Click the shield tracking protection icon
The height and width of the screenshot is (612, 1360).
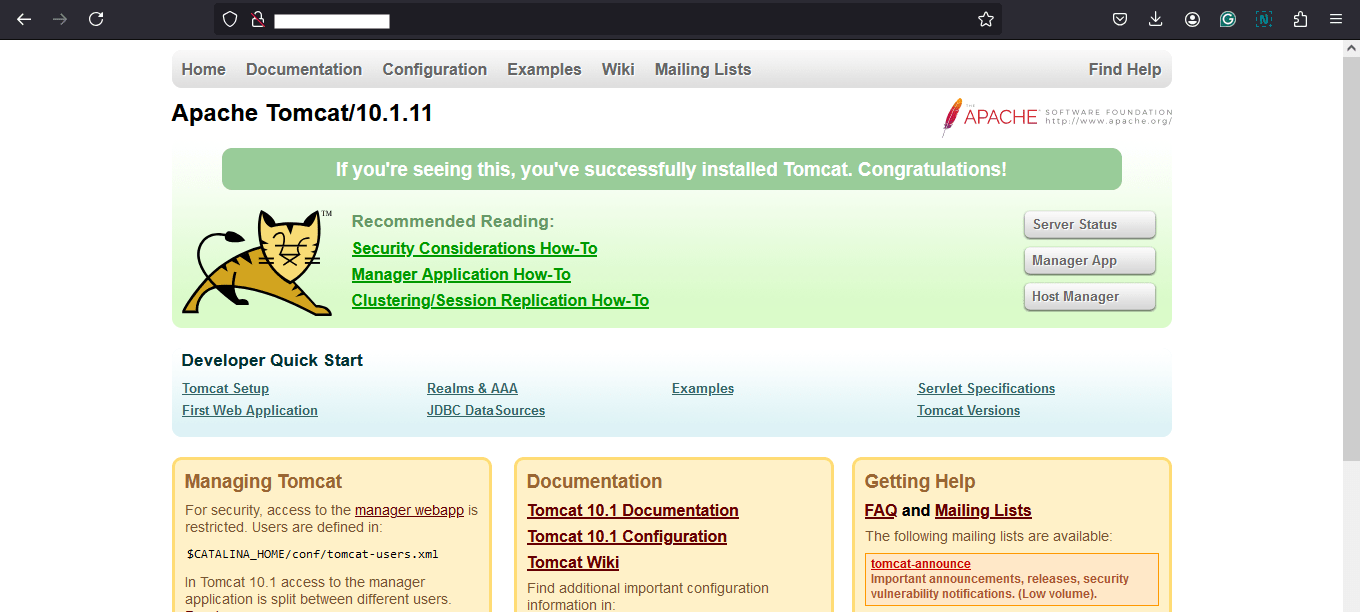[230, 19]
